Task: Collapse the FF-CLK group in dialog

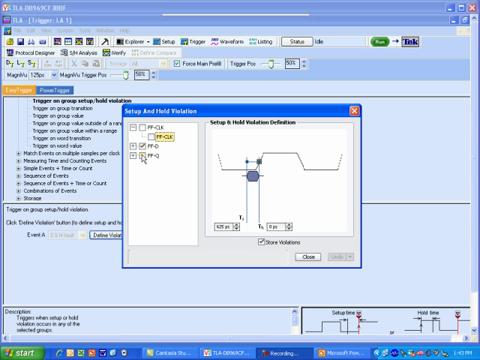Action: tap(133, 127)
